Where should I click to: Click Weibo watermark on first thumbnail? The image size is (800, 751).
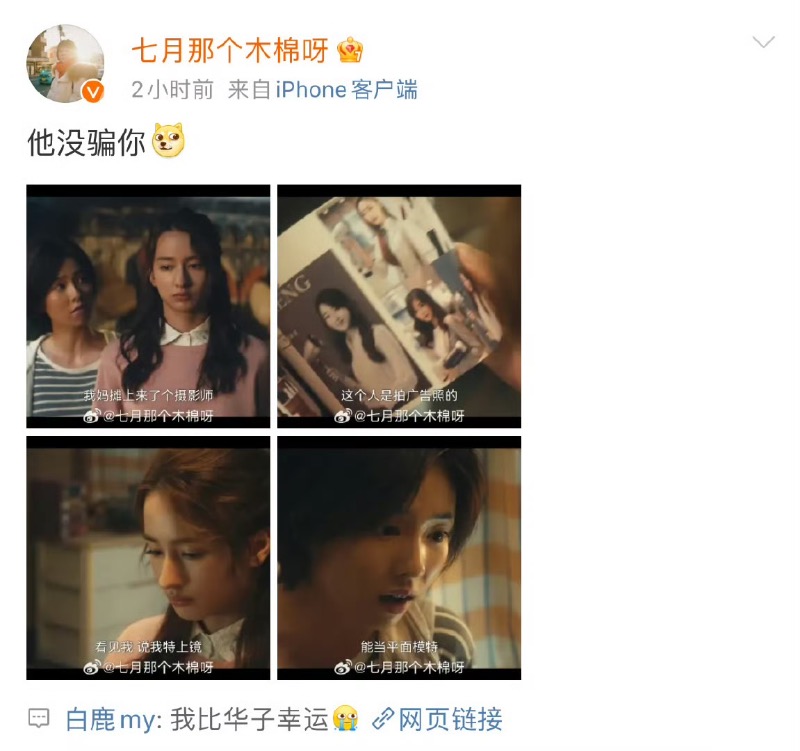[x=148, y=416]
